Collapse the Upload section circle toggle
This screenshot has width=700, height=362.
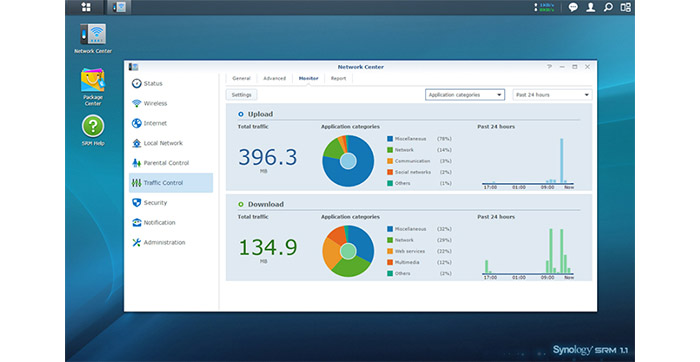(x=241, y=114)
